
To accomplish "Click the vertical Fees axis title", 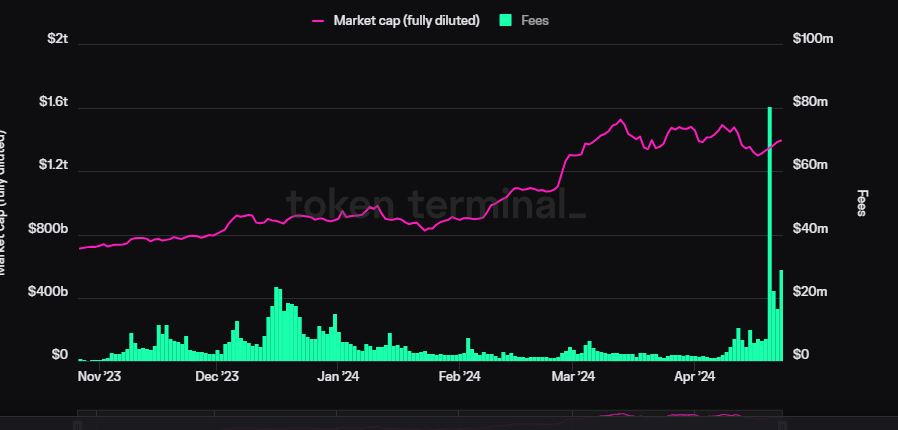I will point(862,202).
